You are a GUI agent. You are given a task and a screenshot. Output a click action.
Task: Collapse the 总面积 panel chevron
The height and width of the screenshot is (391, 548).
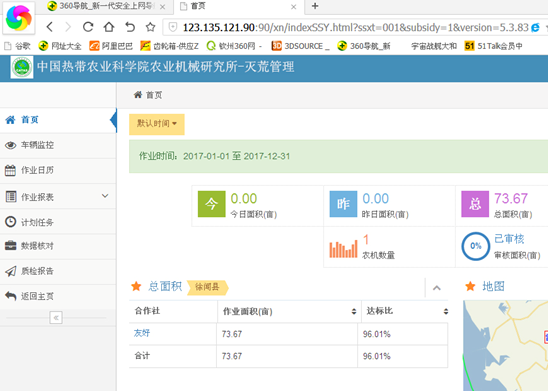pos(437,288)
